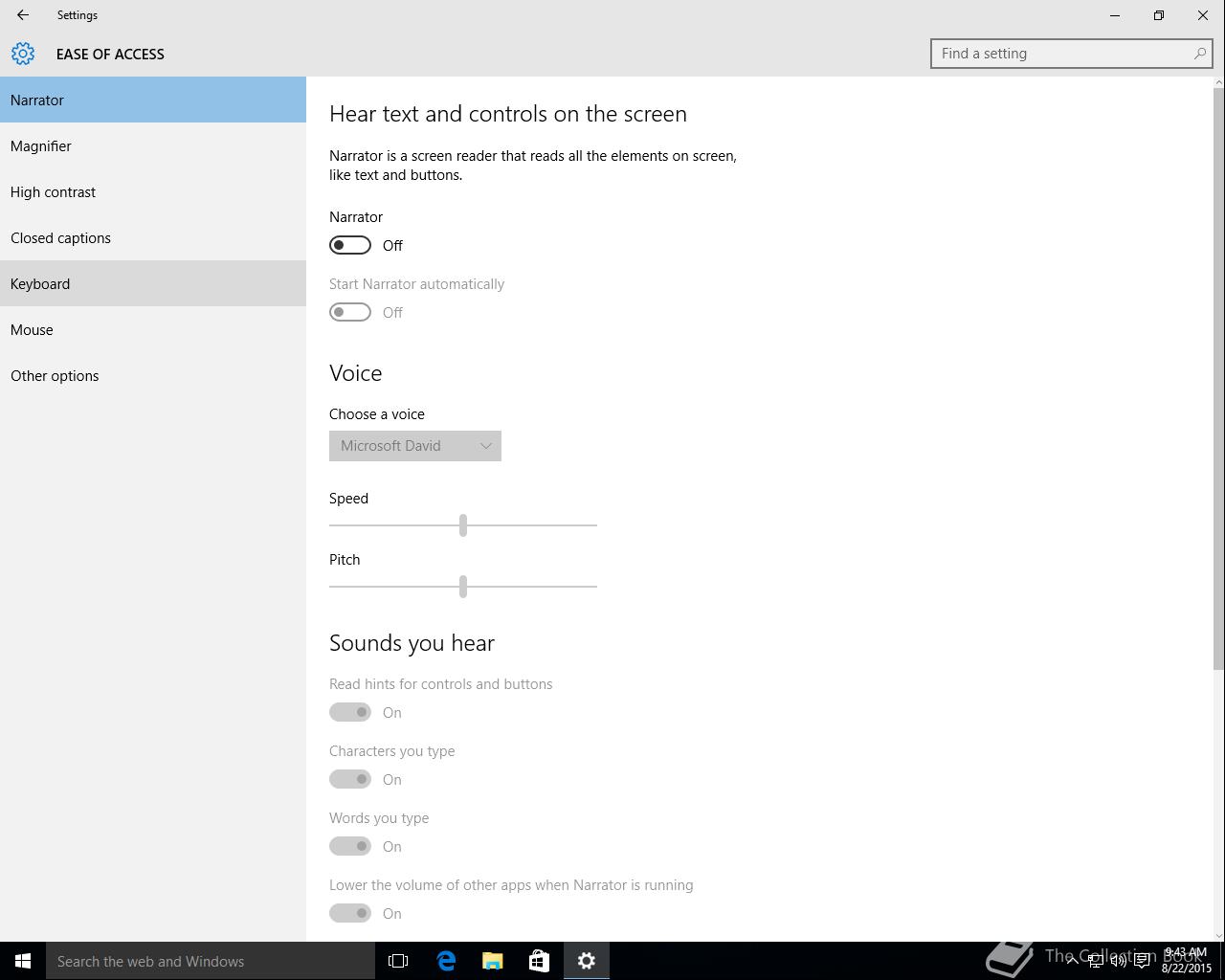The width and height of the screenshot is (1225, 980).
Task: Open High contrast settings
Action: [x=153, y=191]
